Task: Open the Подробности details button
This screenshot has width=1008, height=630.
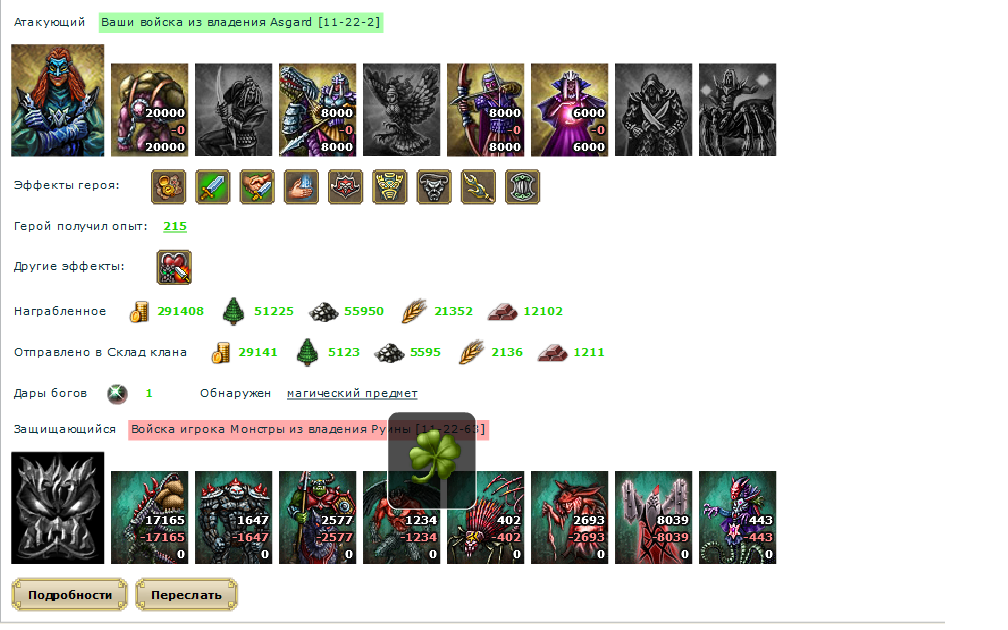Action: [69, 595]
